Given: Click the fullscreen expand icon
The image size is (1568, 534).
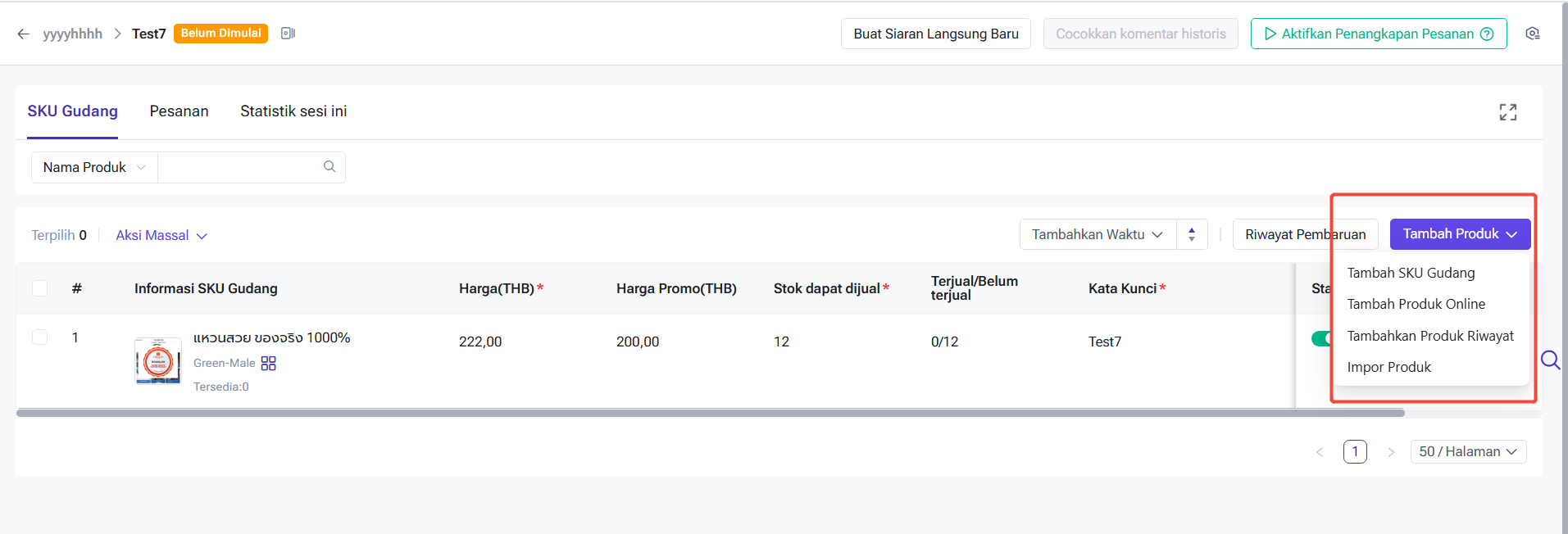Looking at the screenshot, I should (x=1508, y=112).
